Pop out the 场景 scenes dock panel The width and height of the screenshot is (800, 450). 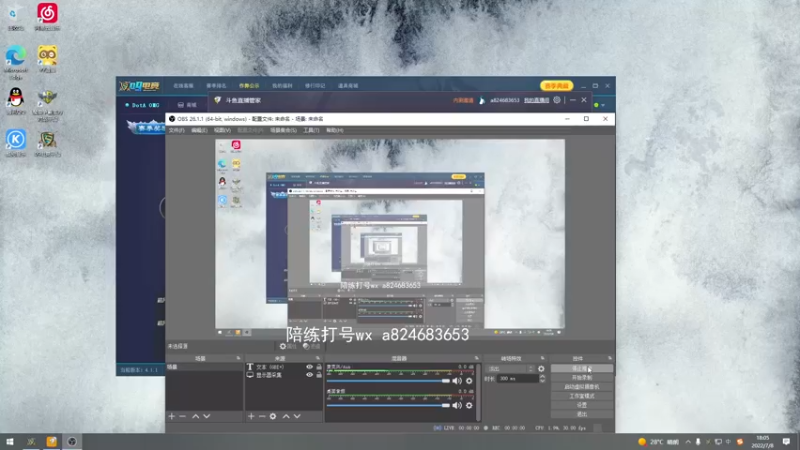(x=238, y=358)
